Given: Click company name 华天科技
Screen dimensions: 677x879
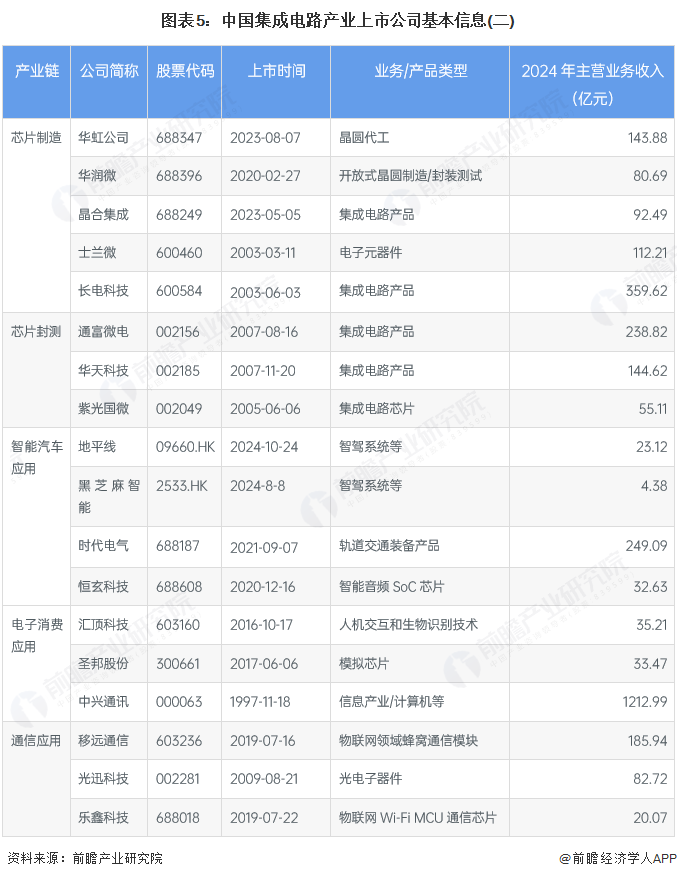Looking at the screenshot, I should coord(103,371).
